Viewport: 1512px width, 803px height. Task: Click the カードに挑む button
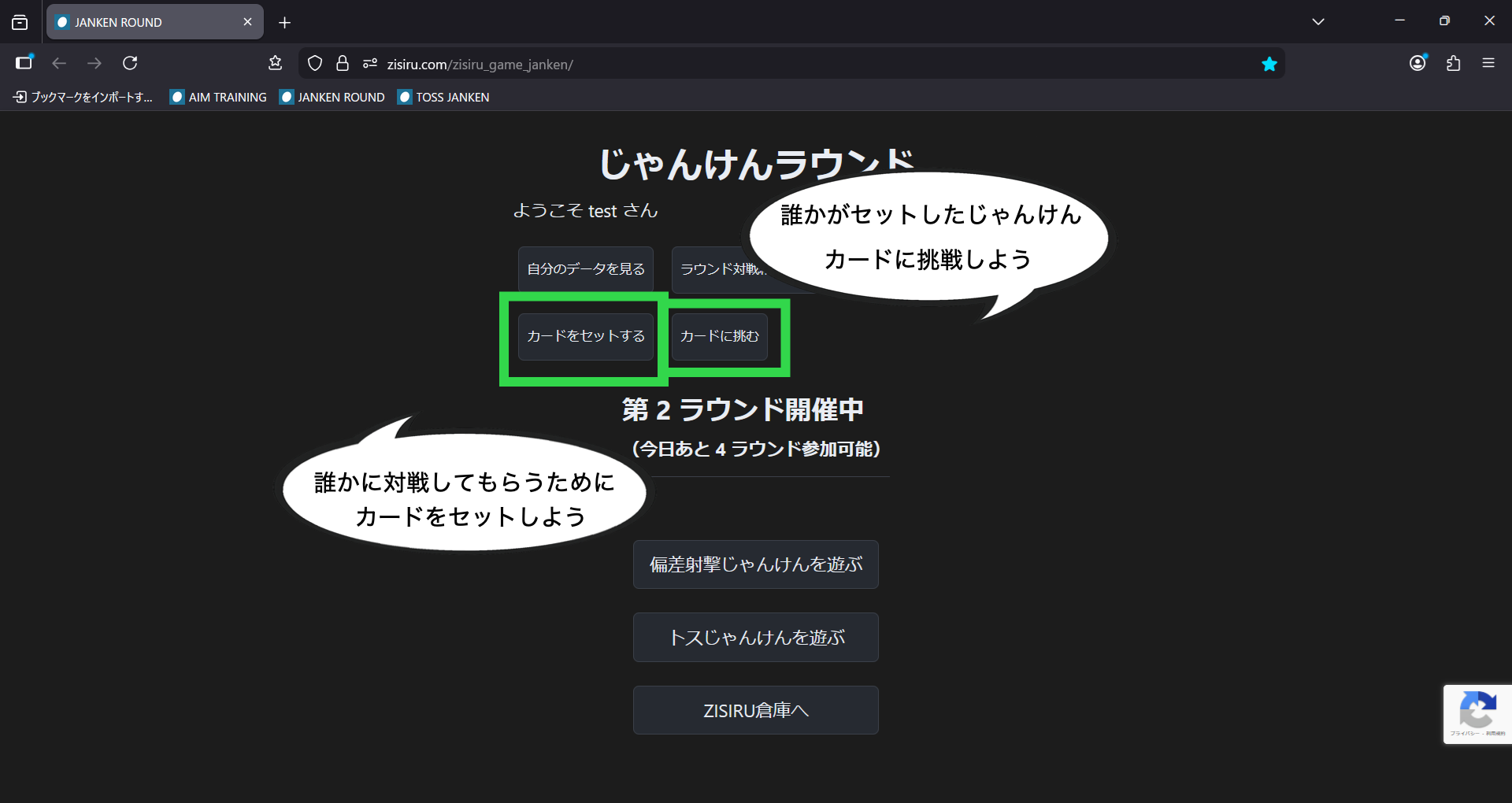719,336
